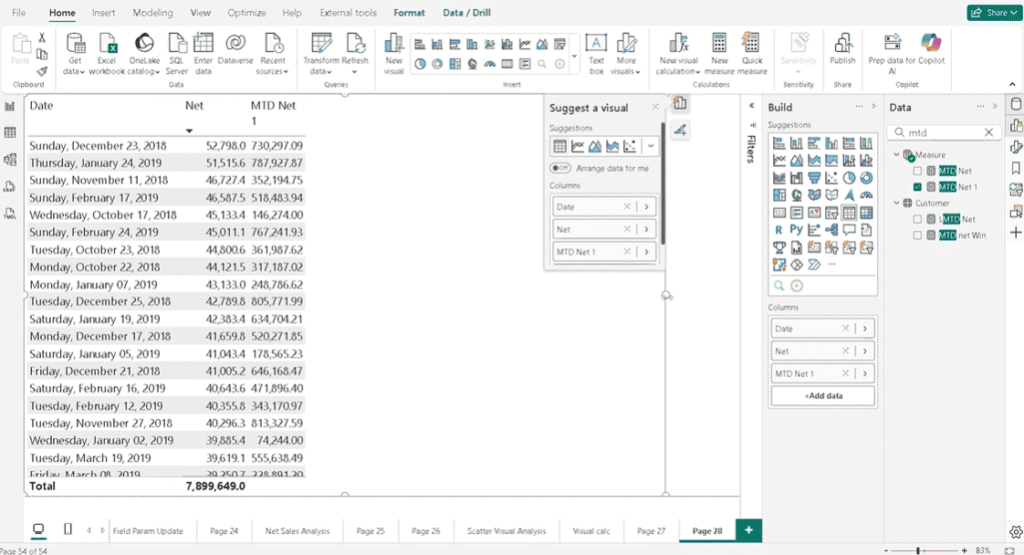Uncheck the MTD Net 1 checkbox
The height and width of the screenshot is (555, 1024).
[x=918, y=187]
